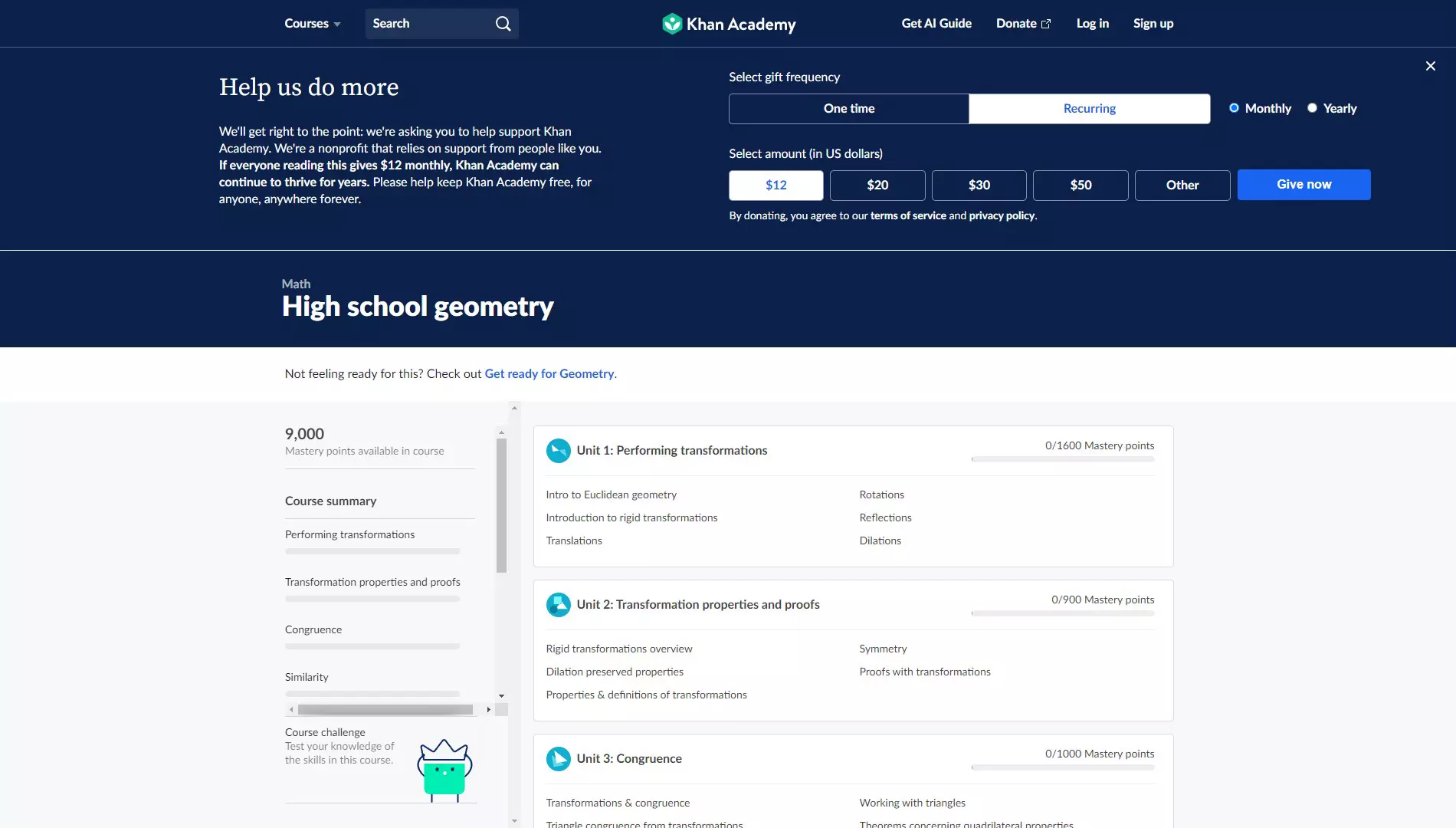The image size is (1456, 828).
Task: Click the search magnifying glass icon
Action: coord(502,23)
